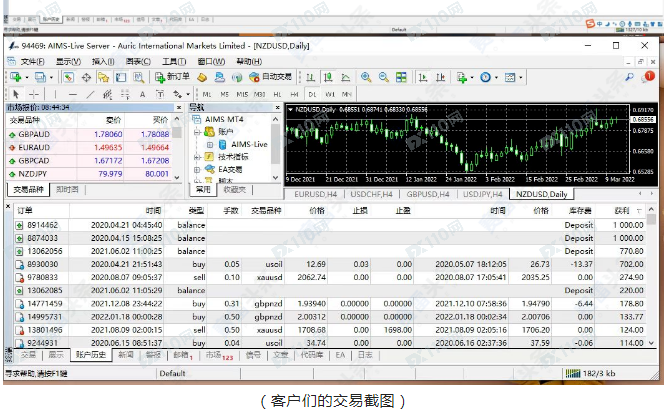This screenshot has width=670, height=412.
Task: Open periods dropdown arrow
Action: click(x=496, y=78)
